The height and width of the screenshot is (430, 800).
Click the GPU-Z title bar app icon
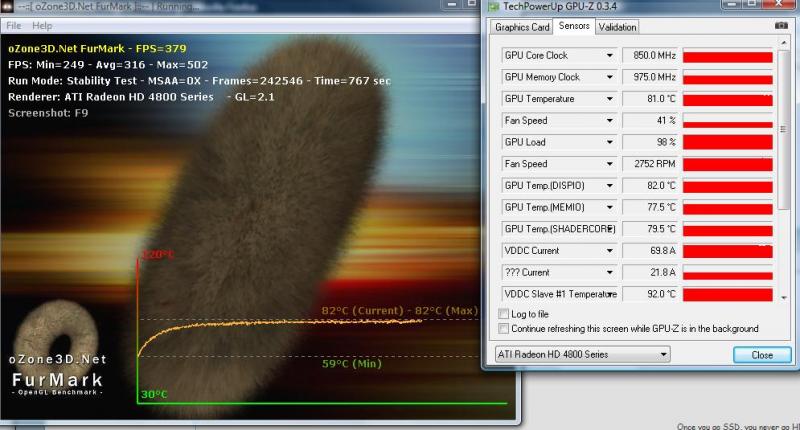click(x=493, y=6)
